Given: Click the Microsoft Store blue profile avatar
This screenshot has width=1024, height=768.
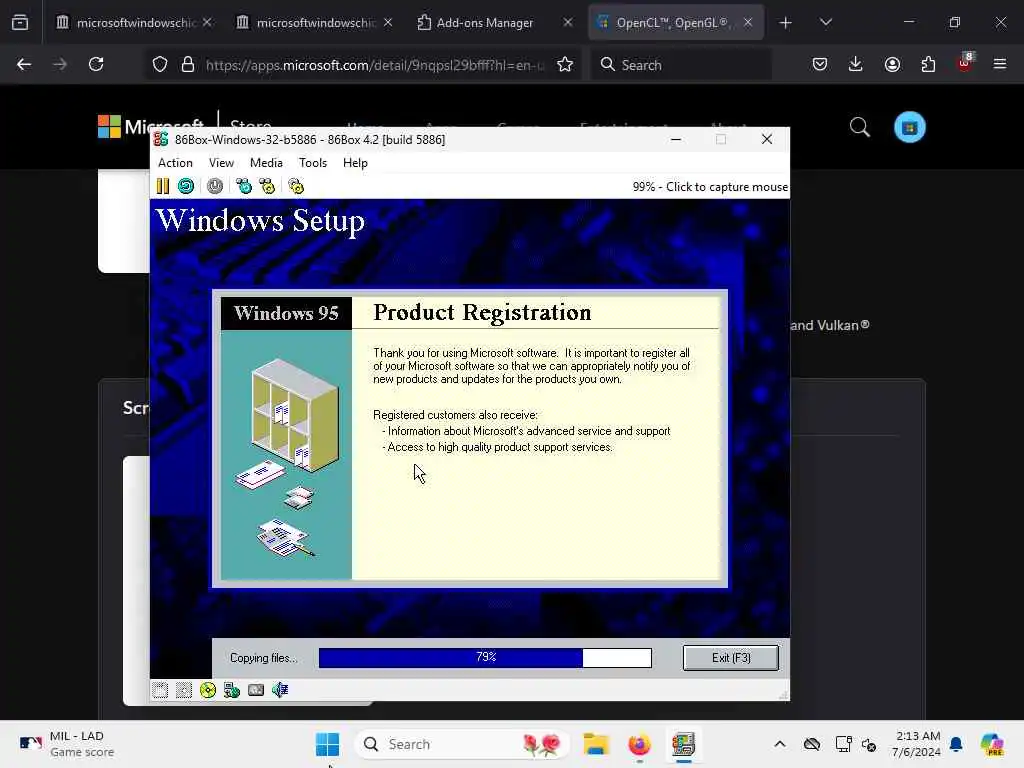Looking at the screenshot, I should click(910, 127).
